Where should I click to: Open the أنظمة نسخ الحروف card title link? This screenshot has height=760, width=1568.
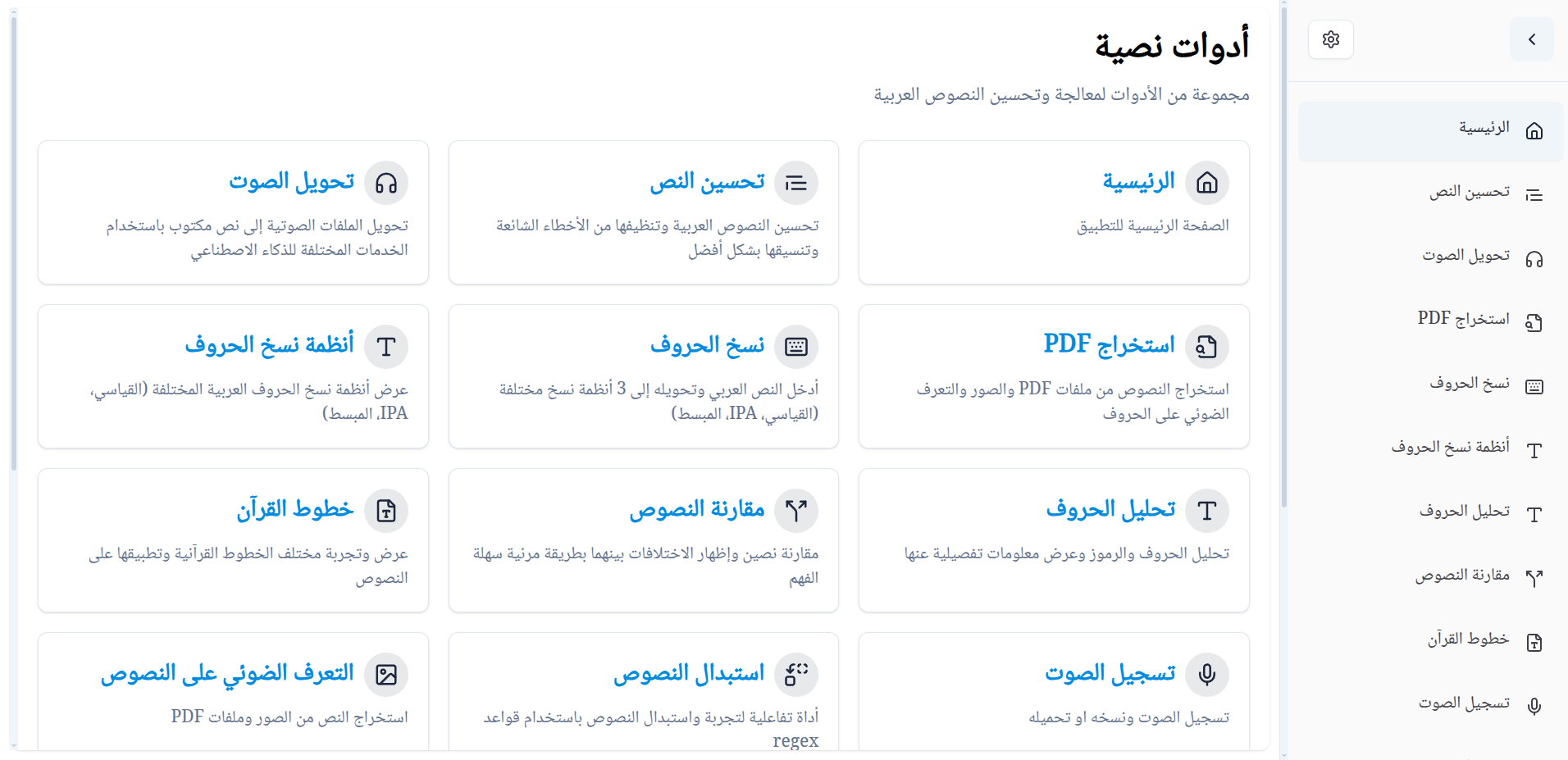click(x=270, y=345)
